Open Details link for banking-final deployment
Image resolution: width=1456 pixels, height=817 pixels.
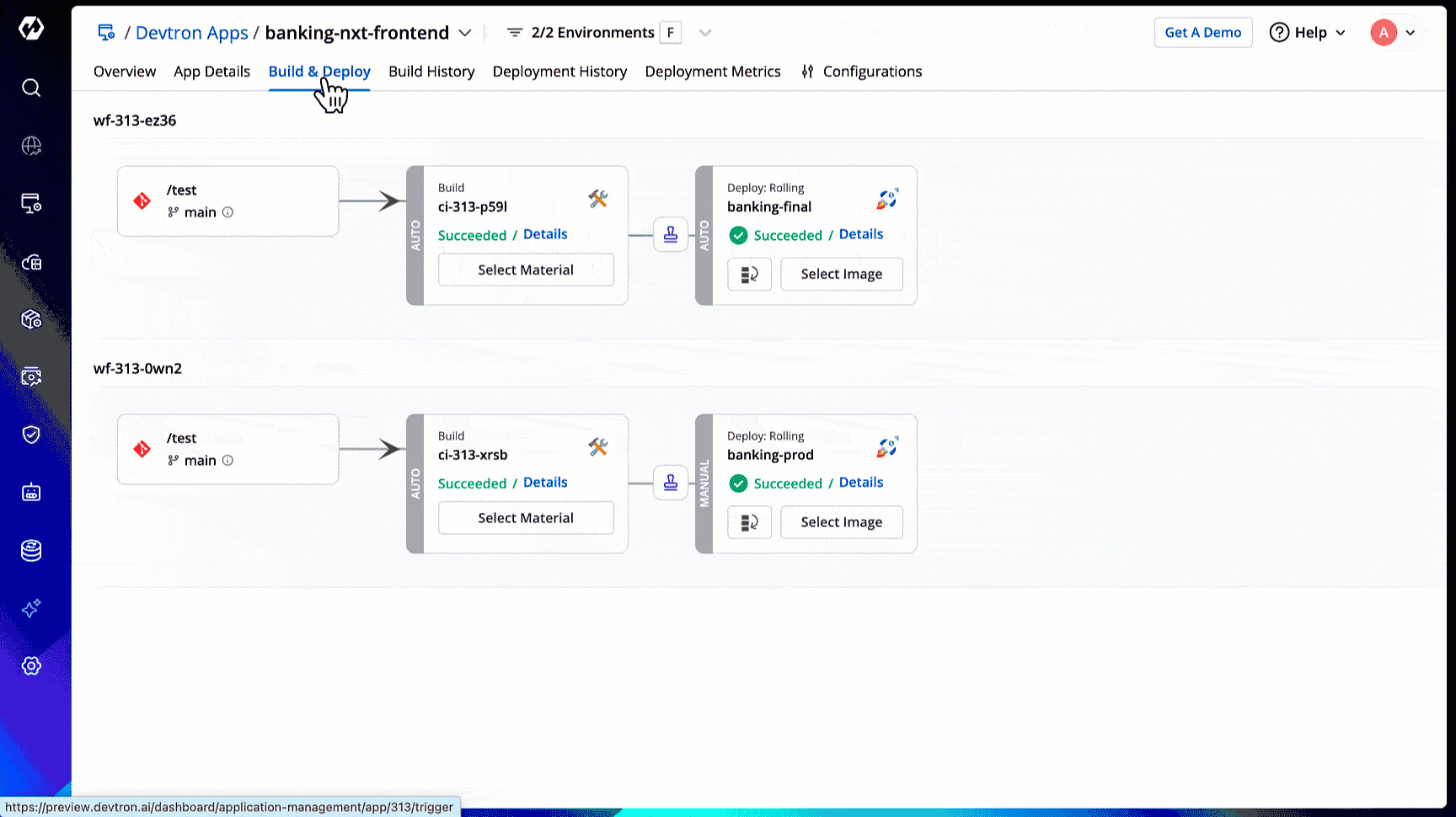pos(860,234)
